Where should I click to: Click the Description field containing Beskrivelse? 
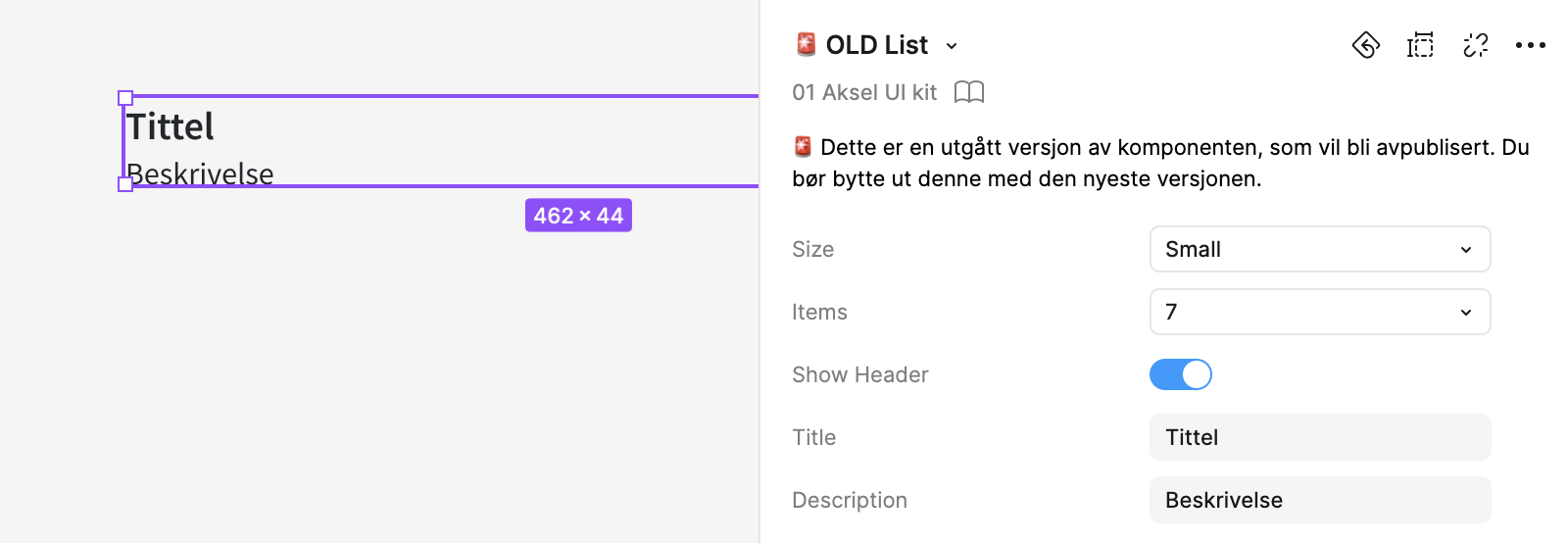(x=1319, y=500)
